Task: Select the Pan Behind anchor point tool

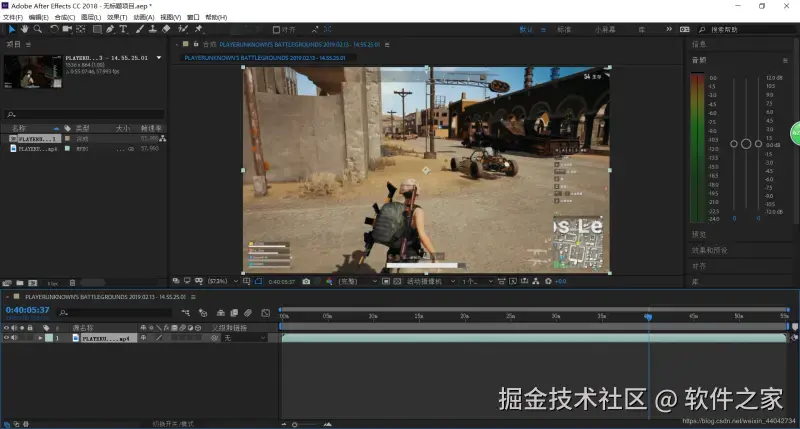Action: pos(81,29)
